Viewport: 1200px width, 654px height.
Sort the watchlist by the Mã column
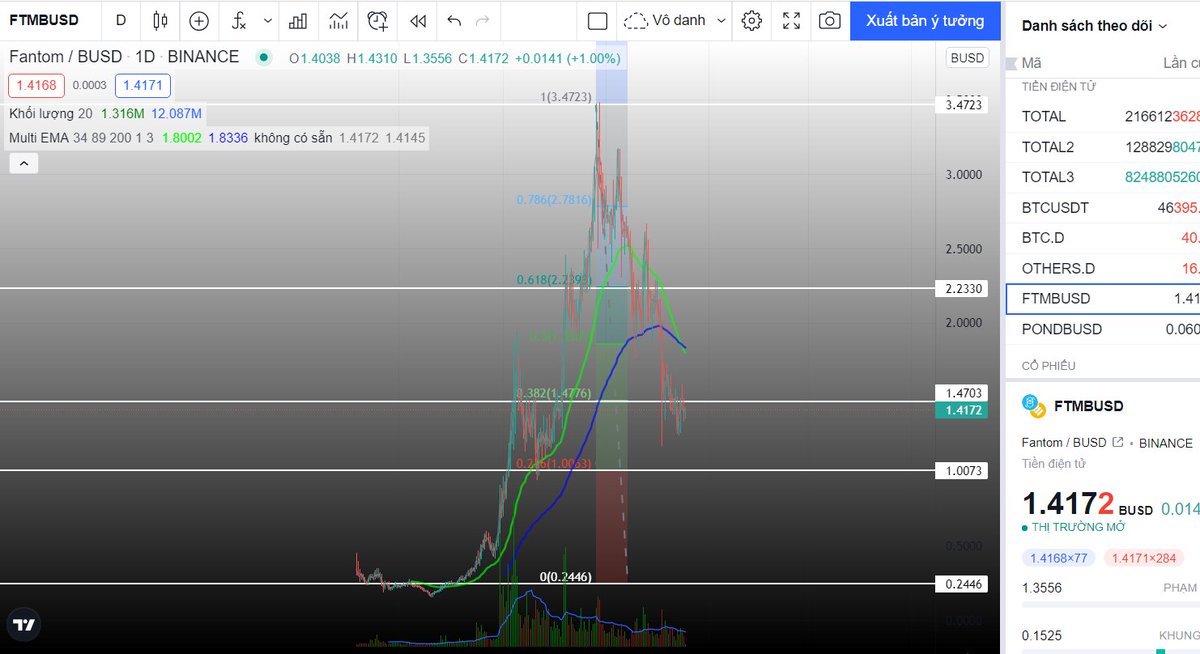tap(1031, 63)
